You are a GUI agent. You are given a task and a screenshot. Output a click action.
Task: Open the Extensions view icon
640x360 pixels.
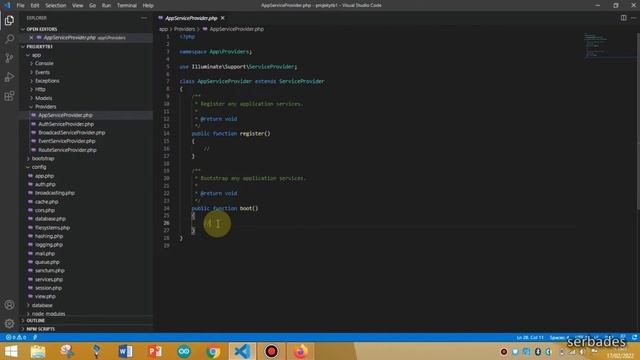pos(9,96)
